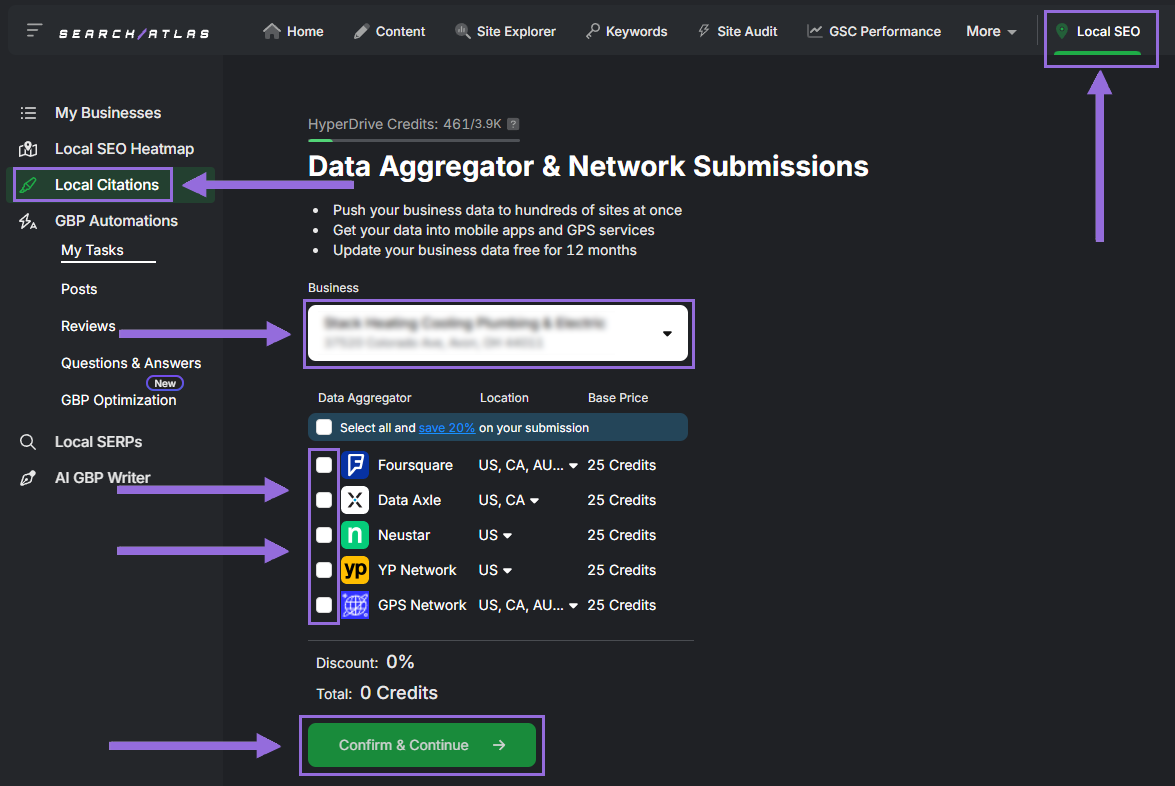Open AI GBP Writer tool
The height and width of the screenshot is (786, 1175).
[102, 477]
